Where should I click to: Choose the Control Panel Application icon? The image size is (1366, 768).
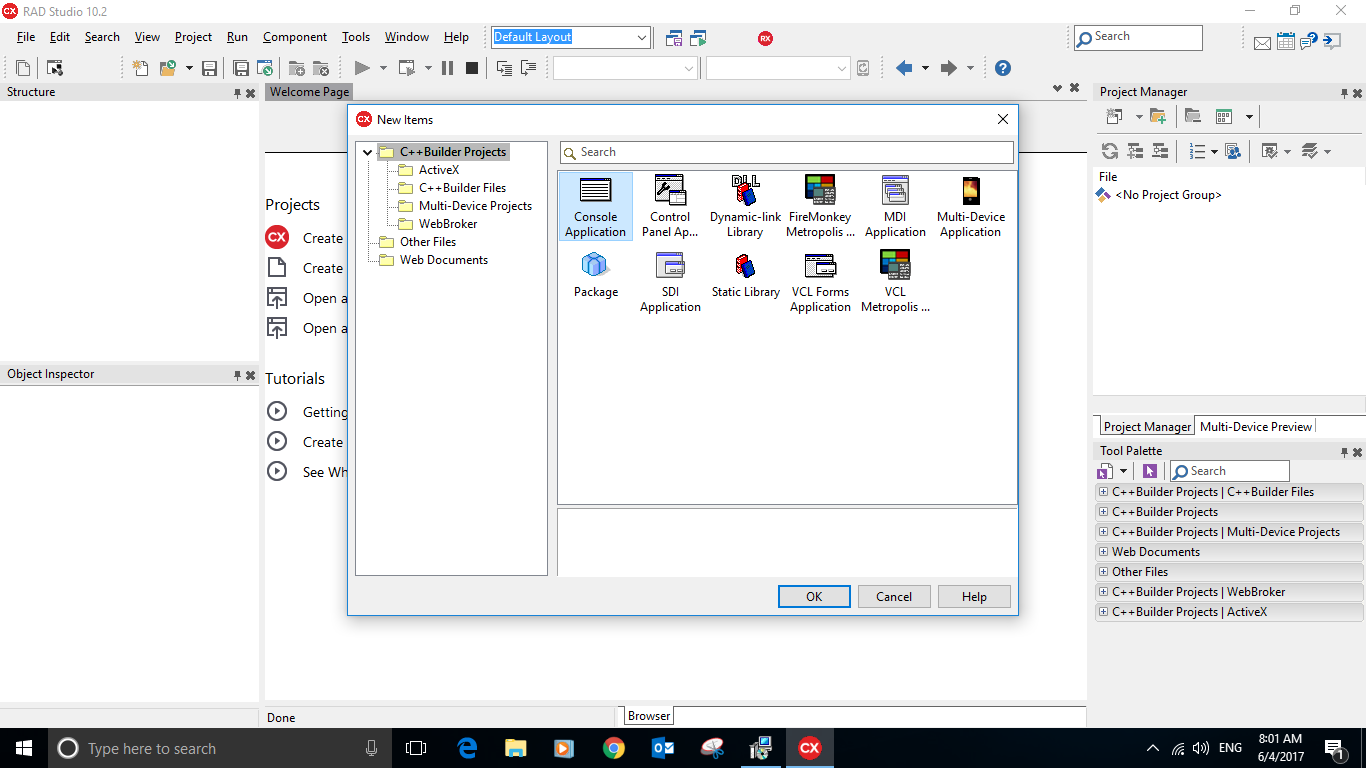pos(670,206)
